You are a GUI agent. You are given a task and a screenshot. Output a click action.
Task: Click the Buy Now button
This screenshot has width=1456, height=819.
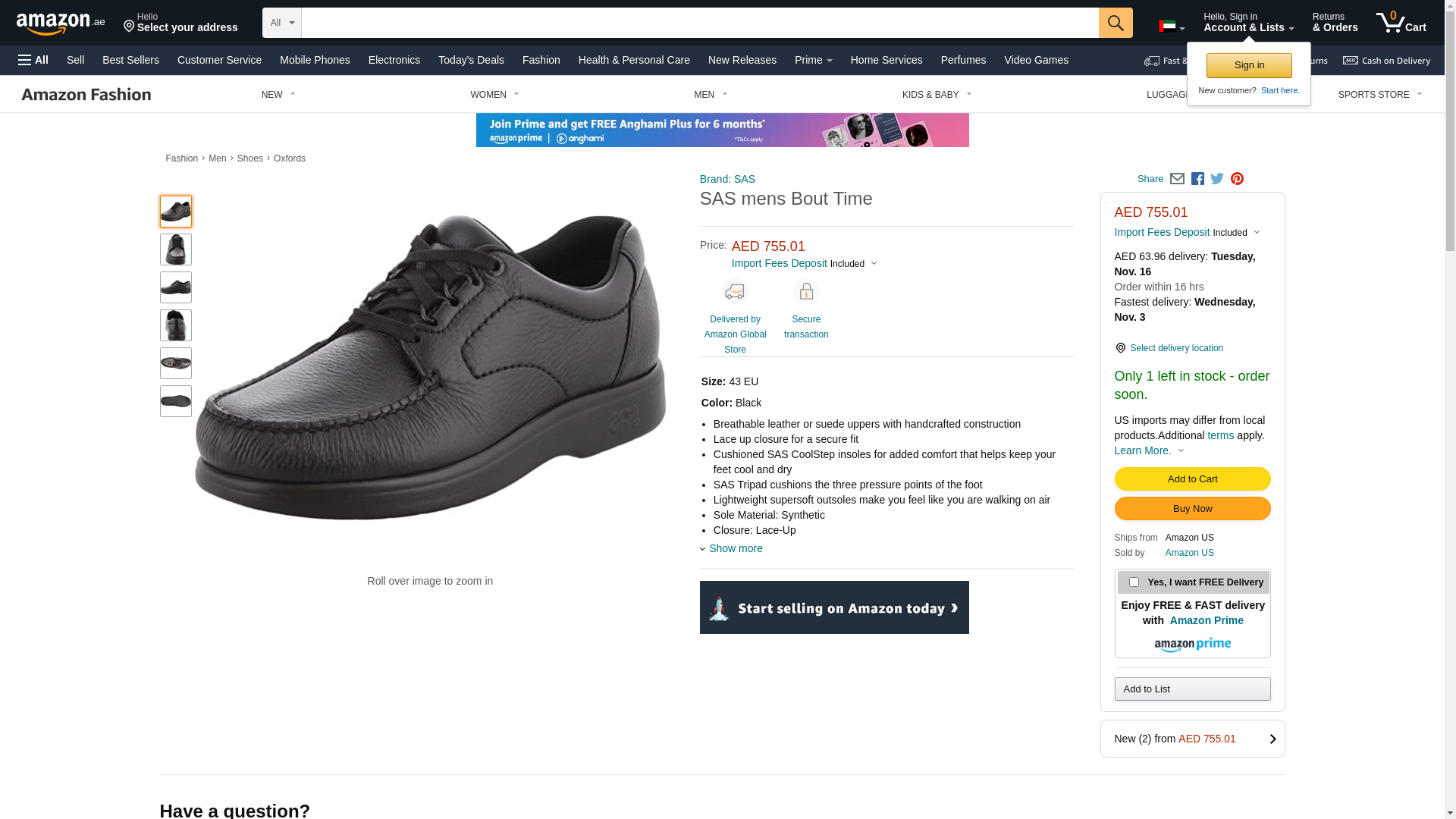coord(1192,509)
